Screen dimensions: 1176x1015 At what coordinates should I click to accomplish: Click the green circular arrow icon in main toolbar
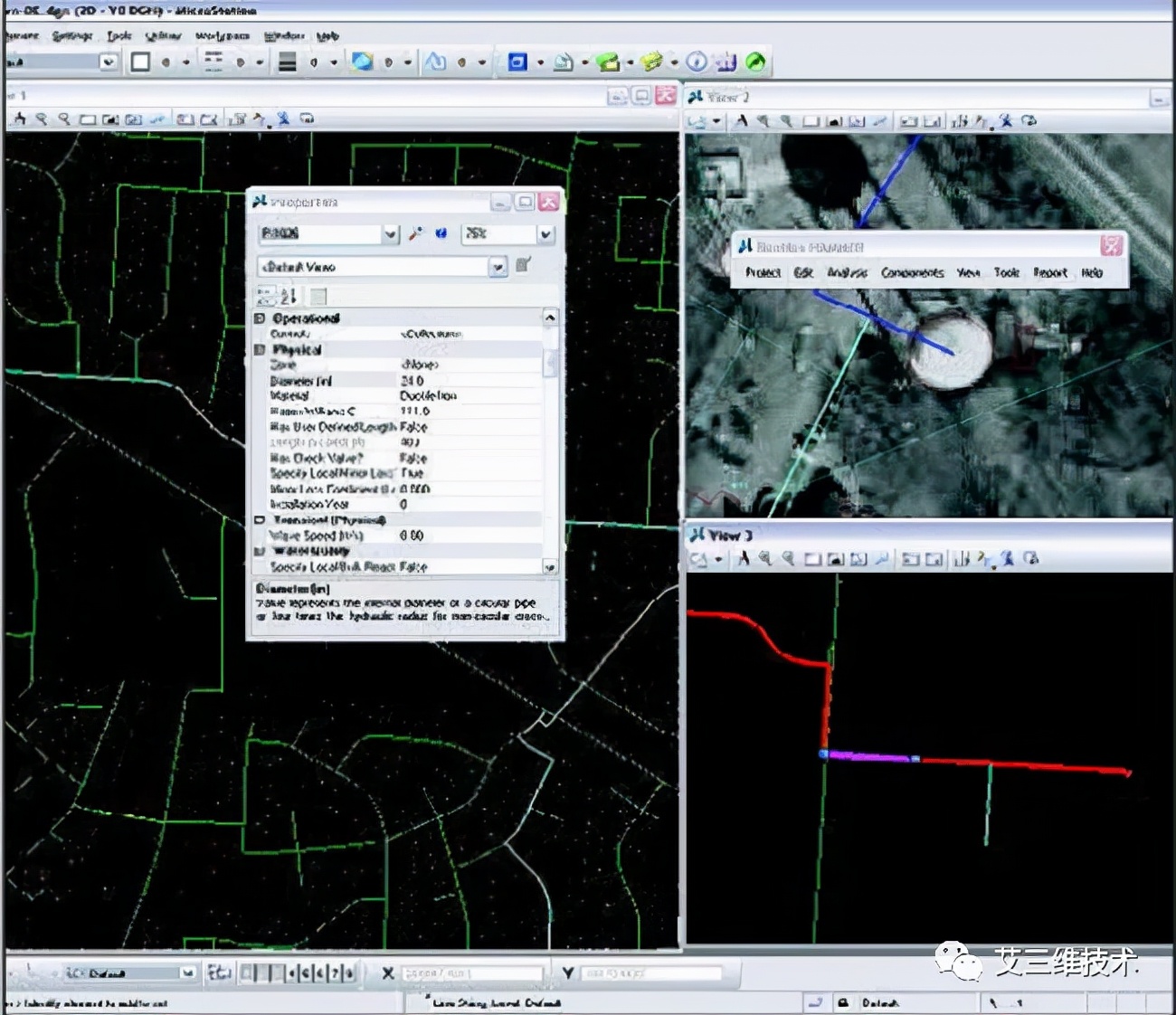[x=755, y=62]
